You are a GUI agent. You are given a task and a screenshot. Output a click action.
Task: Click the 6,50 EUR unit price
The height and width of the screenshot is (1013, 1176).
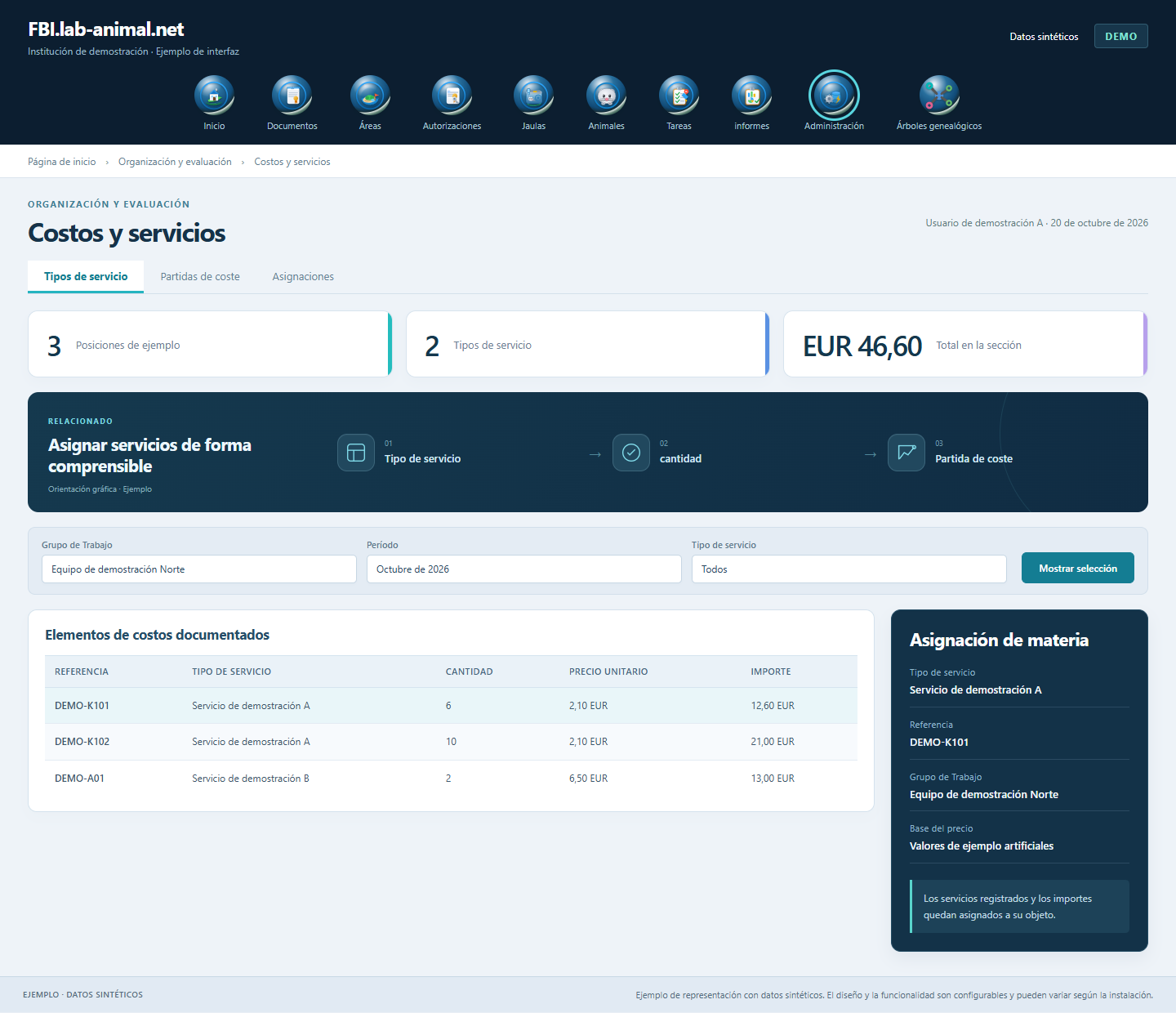588,779
